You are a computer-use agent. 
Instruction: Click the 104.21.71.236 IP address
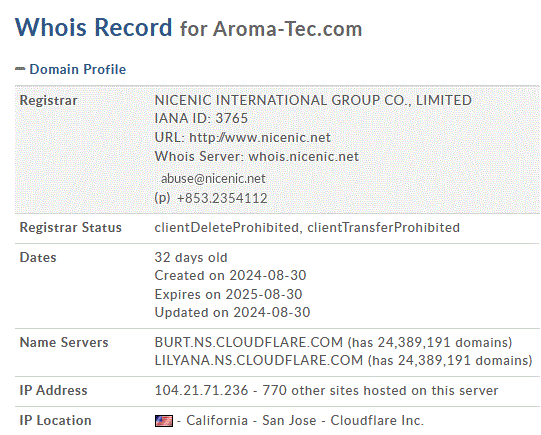(x=201, y=390)
